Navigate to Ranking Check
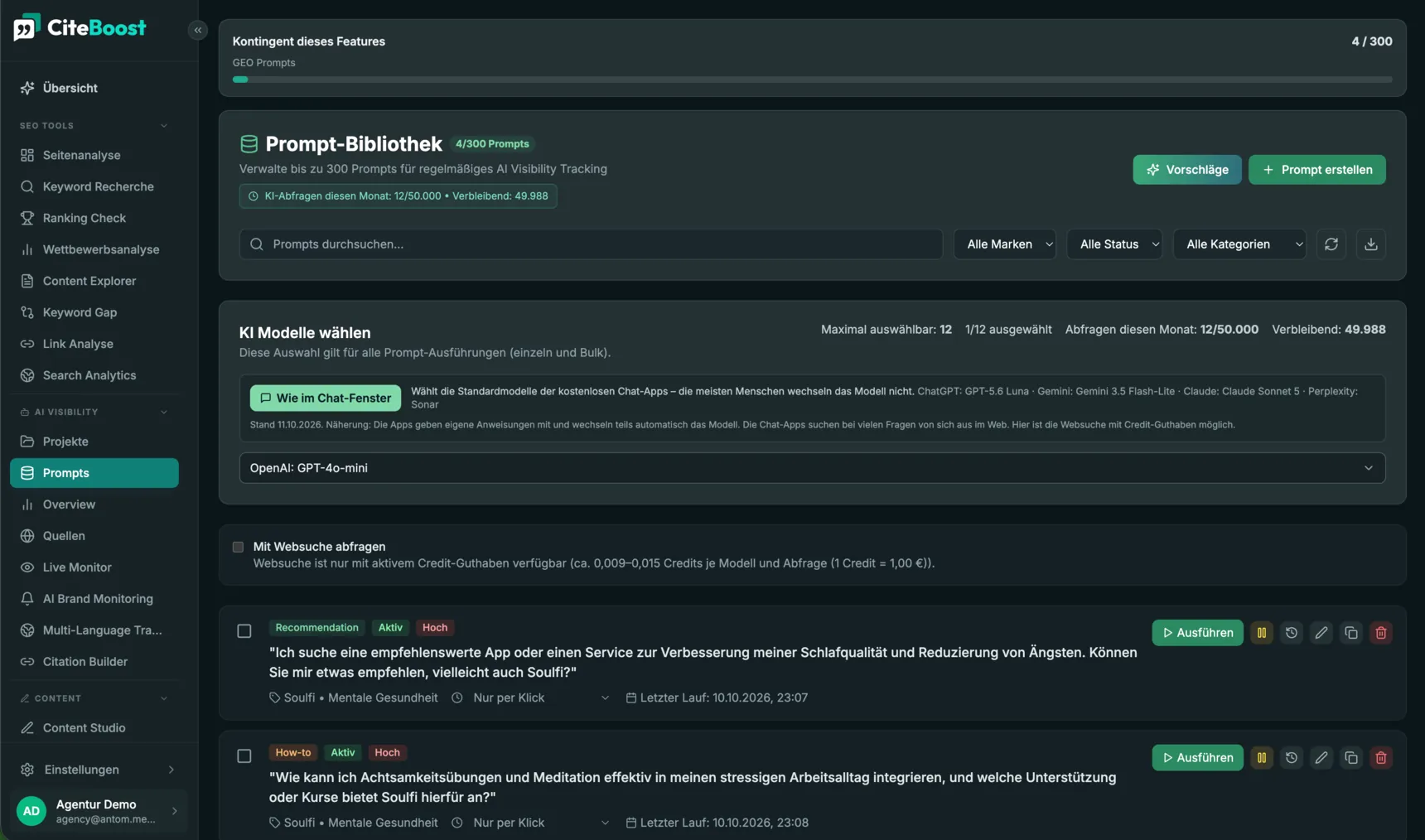This screenshot has height=840, width=1425. (x=94, y=219)
